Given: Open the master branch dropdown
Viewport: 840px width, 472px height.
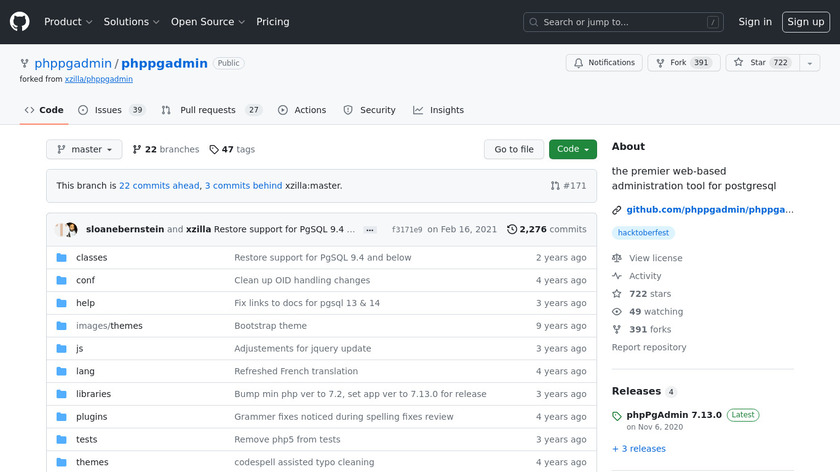Looking at the screenshot, I should click(84, 149).
